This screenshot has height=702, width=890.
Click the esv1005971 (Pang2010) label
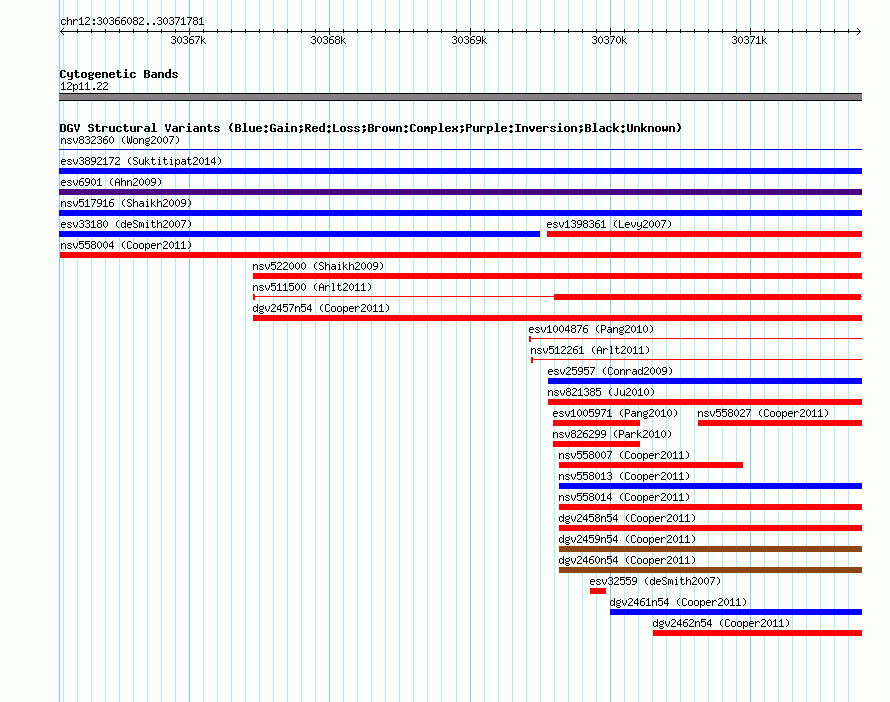pos(615,413)
